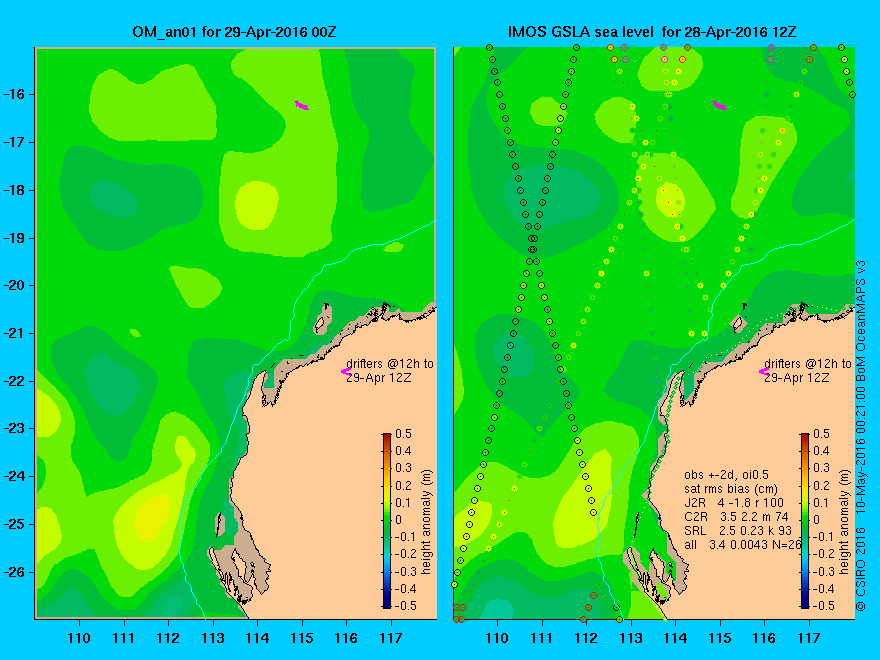Click the -0.5 value on the left color bar
880x660 pixels.
pos(405,606)
